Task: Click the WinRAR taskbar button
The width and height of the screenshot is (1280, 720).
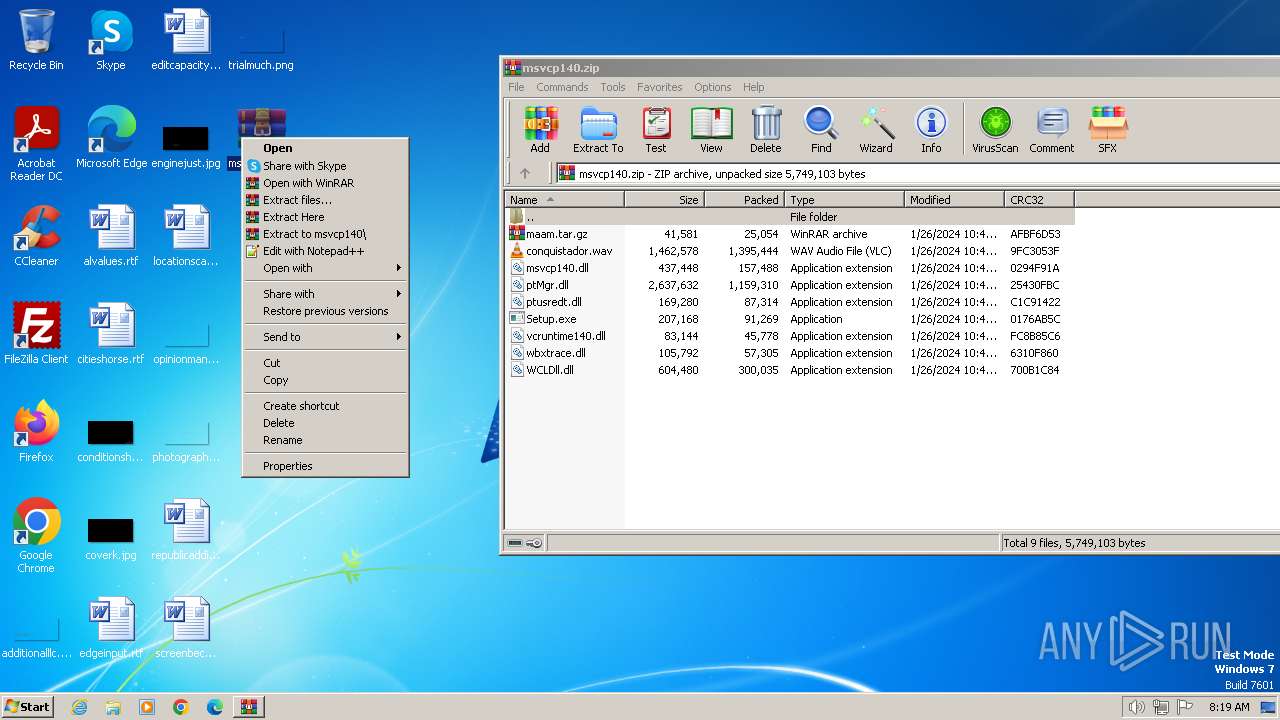Action: (248, 707)
